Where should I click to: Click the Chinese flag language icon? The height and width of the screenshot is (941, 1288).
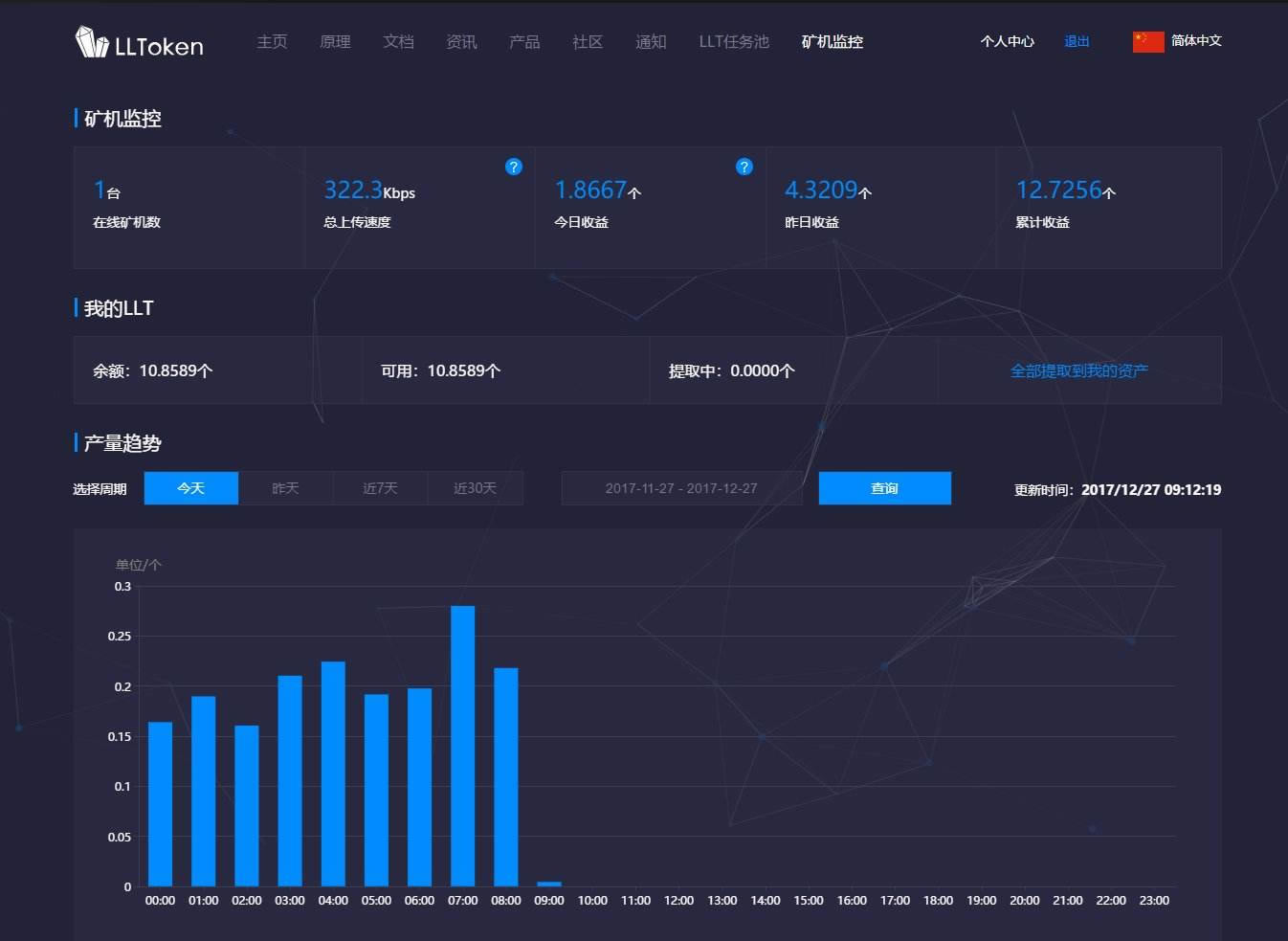point(1148,41)
